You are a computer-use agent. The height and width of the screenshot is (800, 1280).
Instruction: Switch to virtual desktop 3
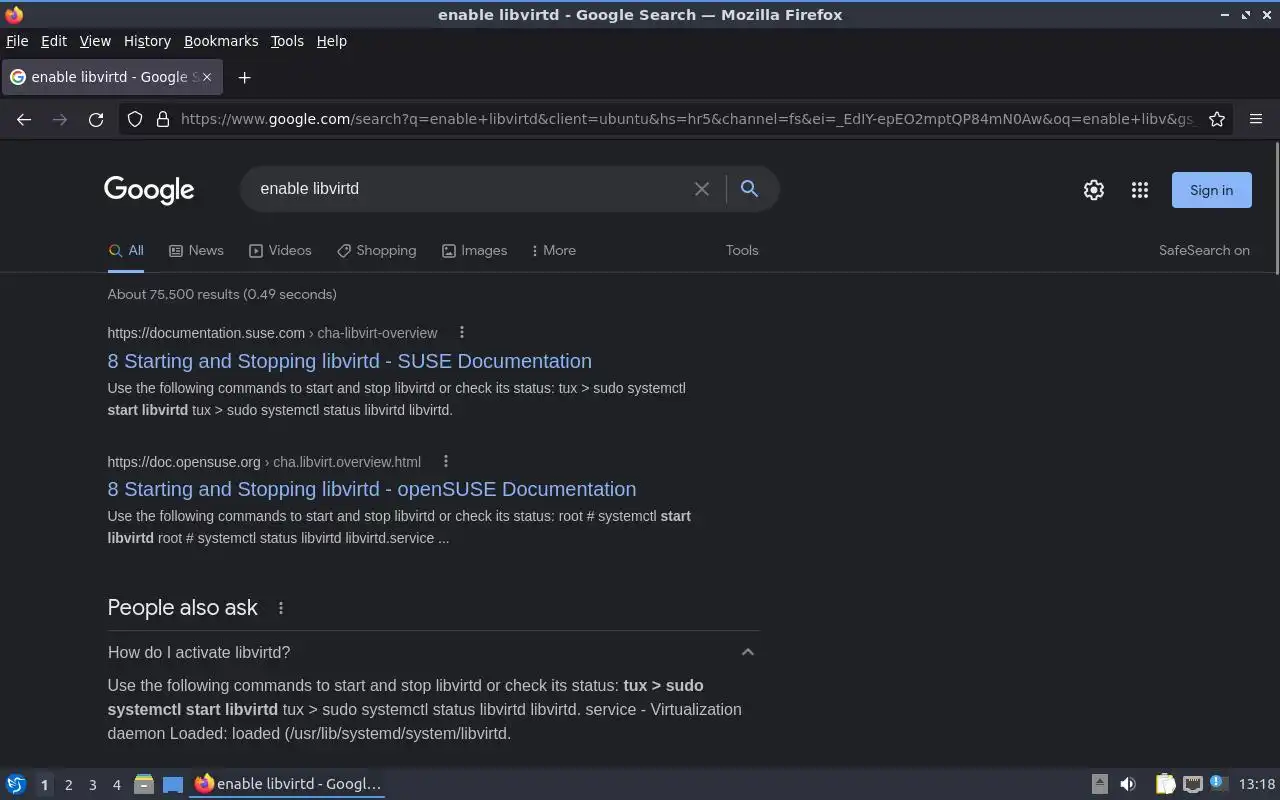coord(92,785)
